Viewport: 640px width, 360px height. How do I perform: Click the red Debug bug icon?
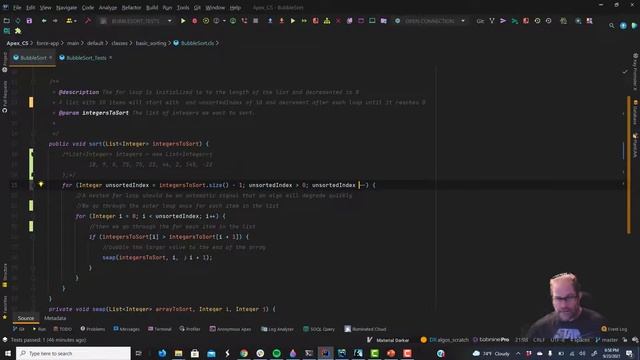tap(195, 21)
